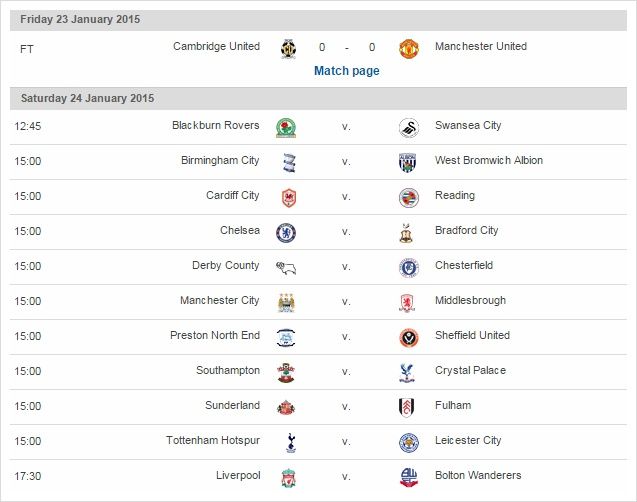Select the Chelsea club badge
This screenshot has height=502, width=637.
coord(286,233)
